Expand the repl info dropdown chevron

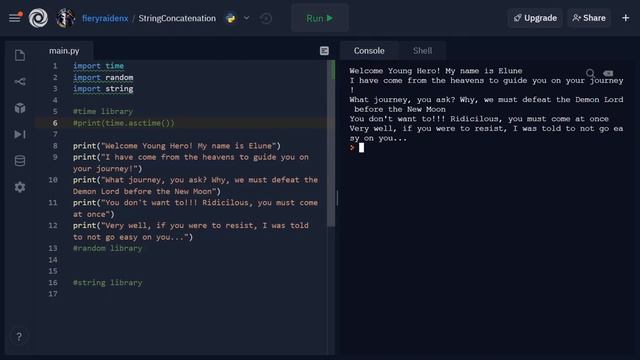pos(246,18)
